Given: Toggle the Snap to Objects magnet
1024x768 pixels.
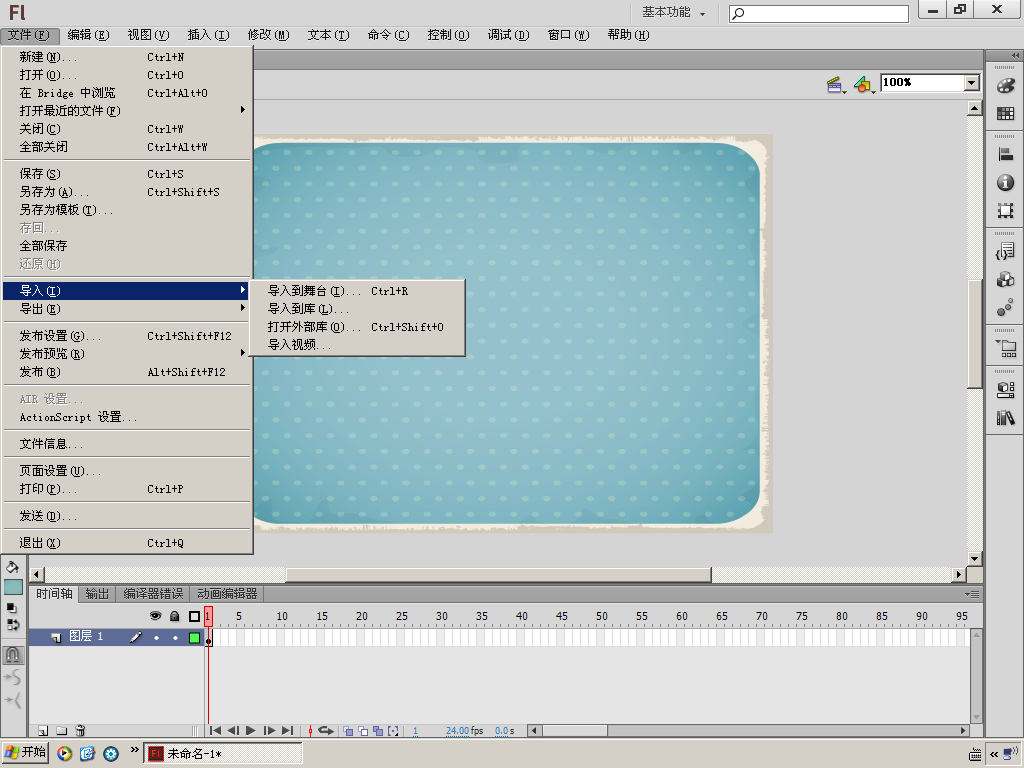Looking at the screenshot, I should point(13,654).
